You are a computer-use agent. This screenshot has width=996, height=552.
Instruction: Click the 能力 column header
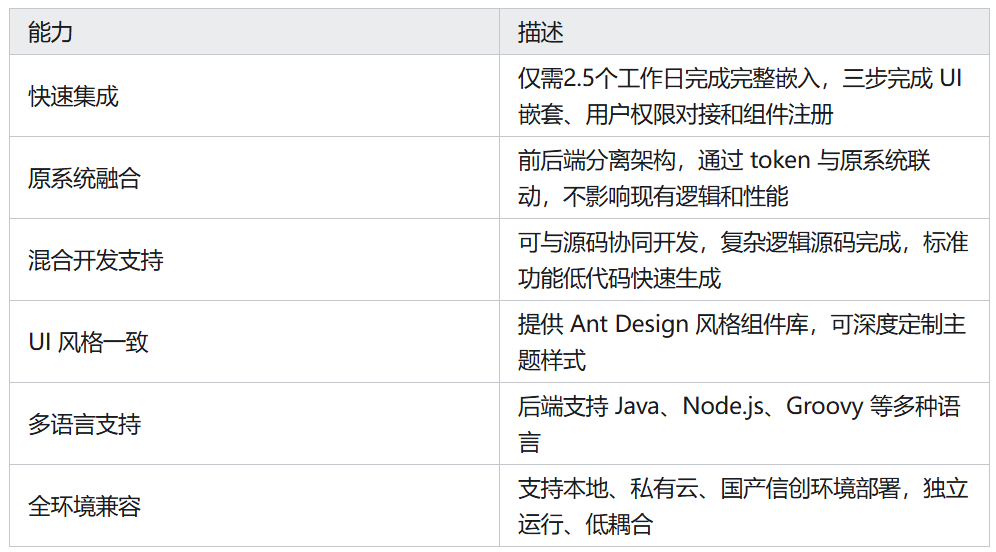(x=254, y=32)
